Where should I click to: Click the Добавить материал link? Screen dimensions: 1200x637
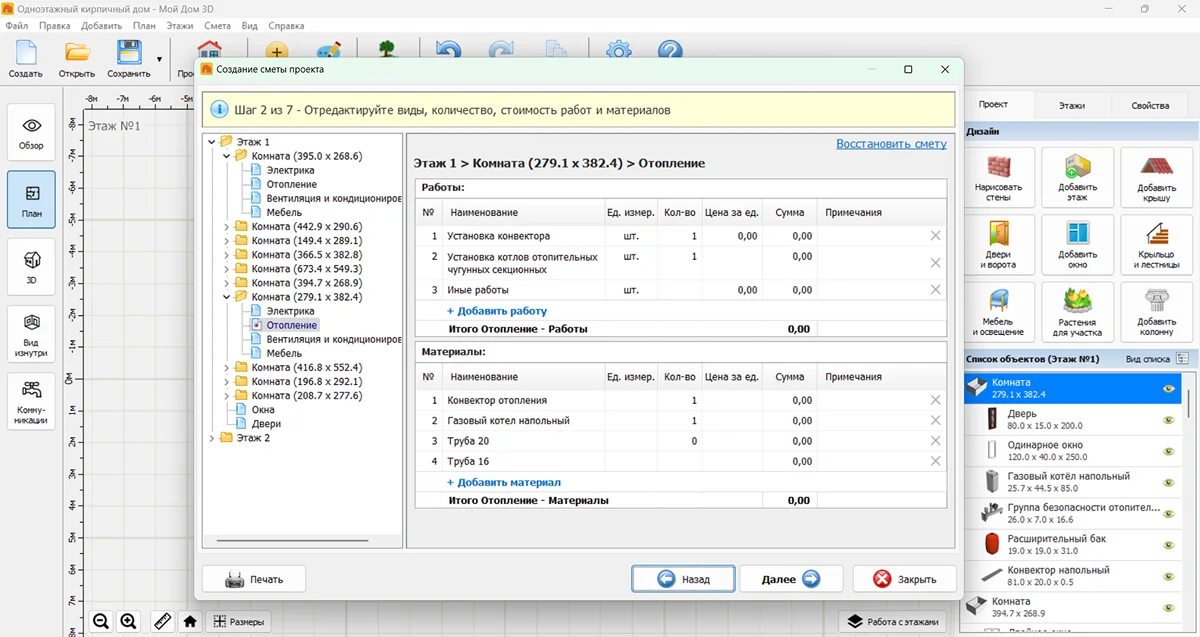(x=503, y=482)
